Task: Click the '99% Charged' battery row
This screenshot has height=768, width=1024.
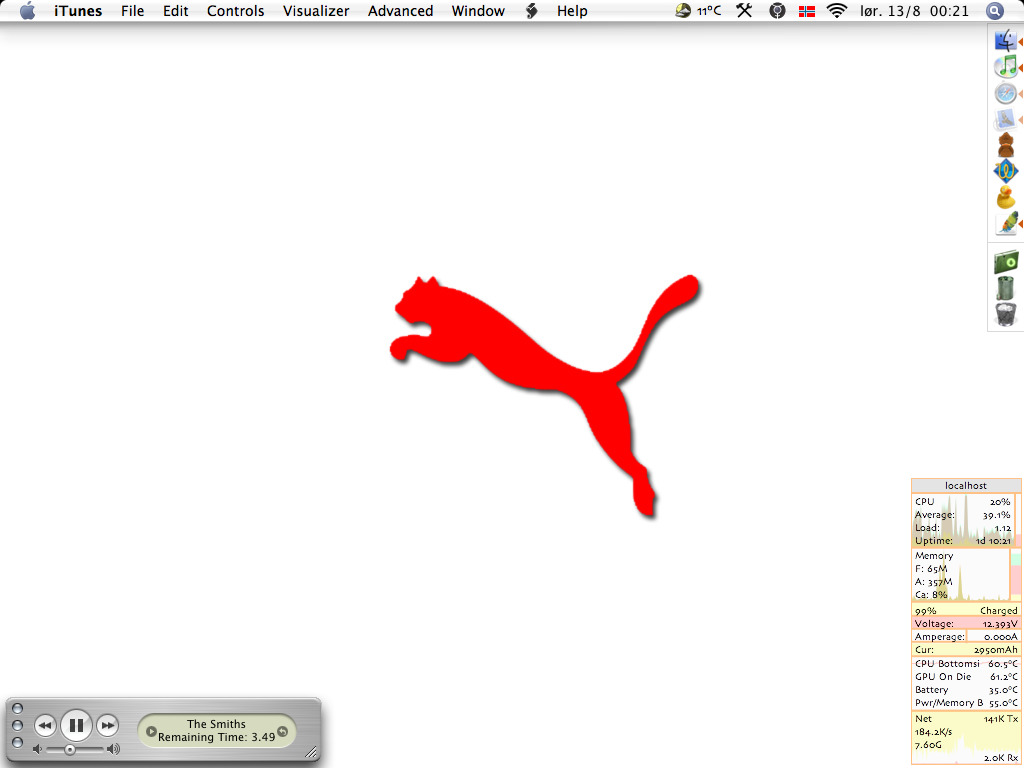Action: pyautogui.click(x=966, y=611)
